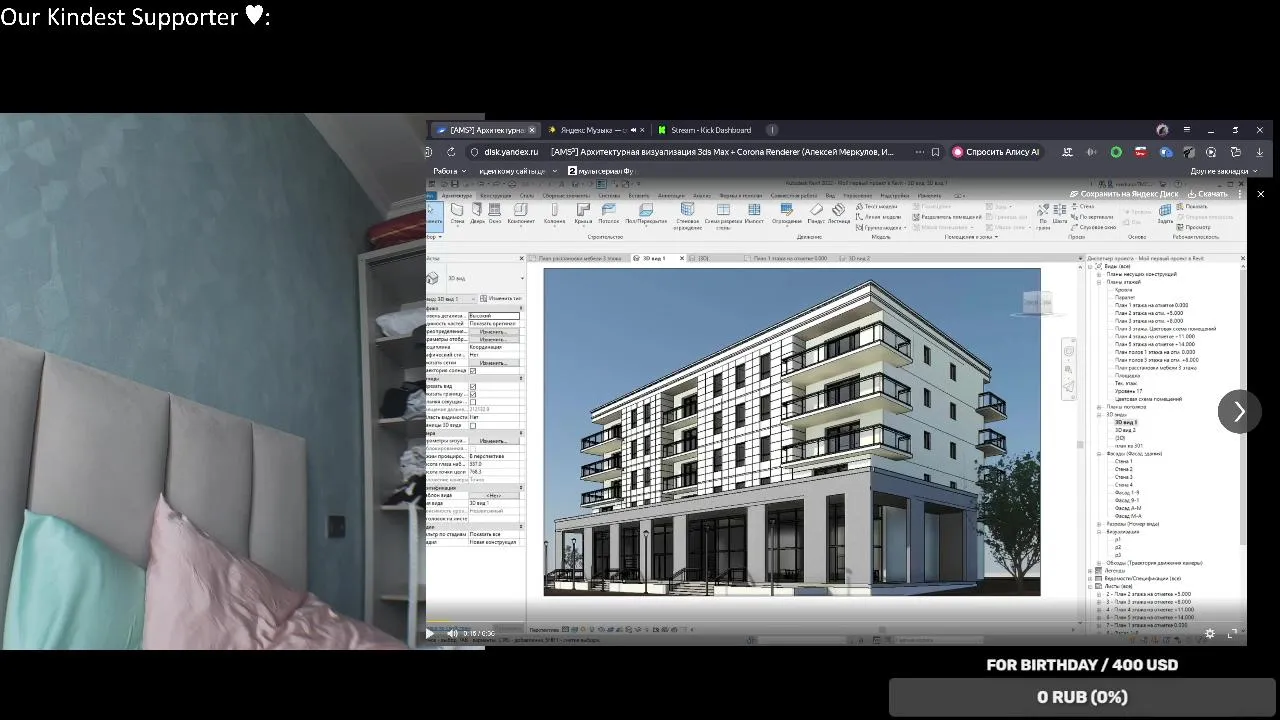The width and height of the screenshot is (1280, 720).
Task: Select the Пандус ramp tool
Action: (816, 213)
